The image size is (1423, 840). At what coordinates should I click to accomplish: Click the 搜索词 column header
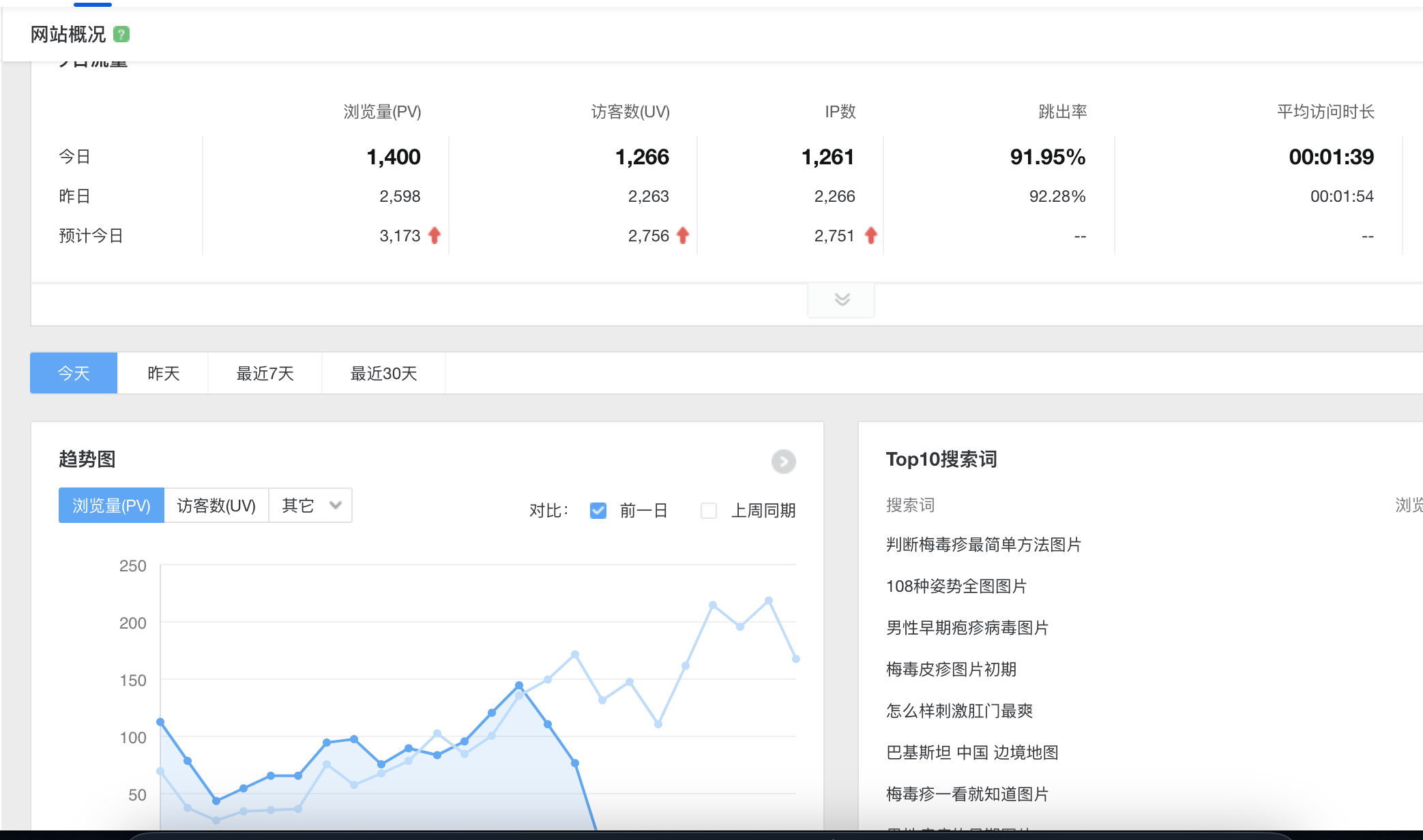tap(910, 505)
